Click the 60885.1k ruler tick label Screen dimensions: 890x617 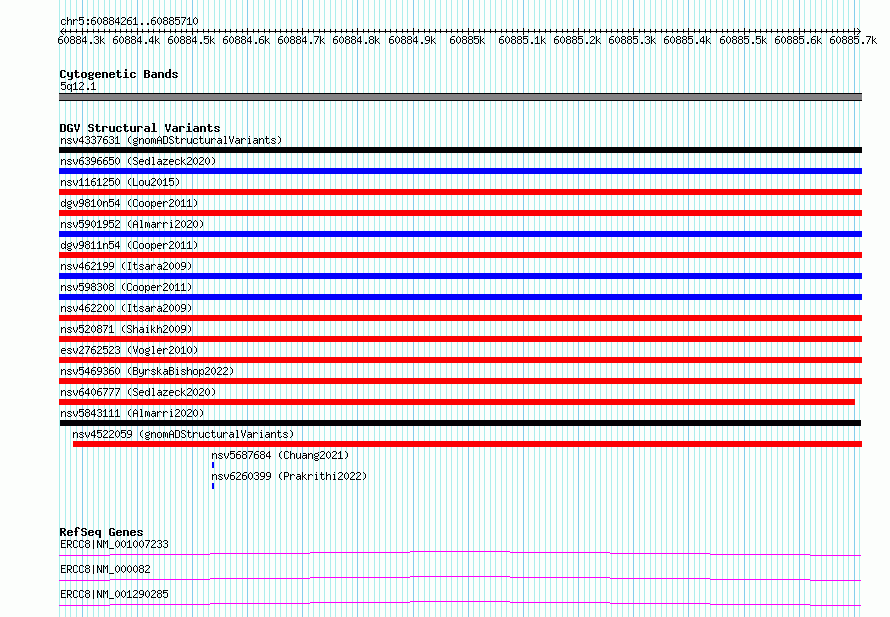[522, 40]
